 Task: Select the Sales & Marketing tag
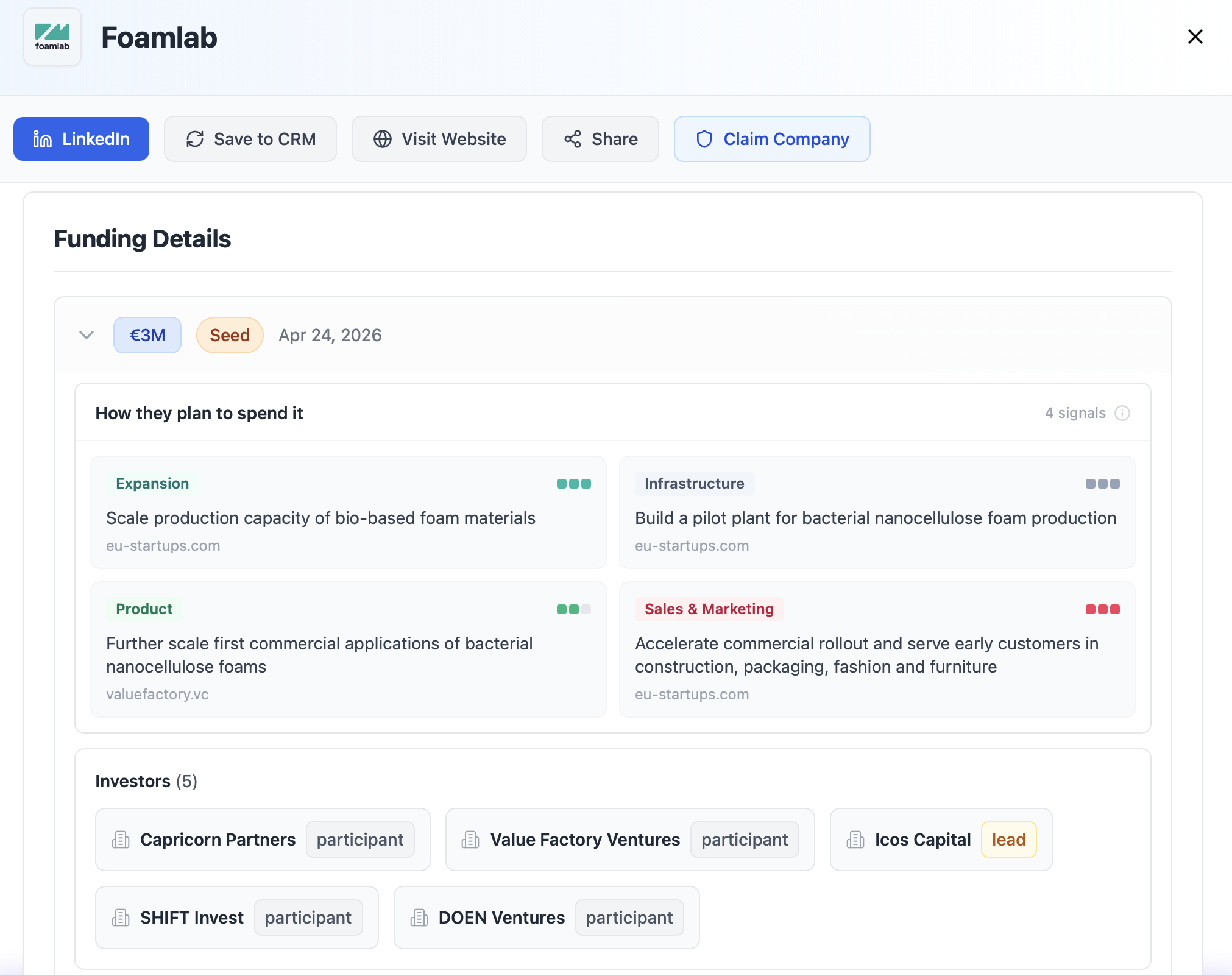point(709,609)
